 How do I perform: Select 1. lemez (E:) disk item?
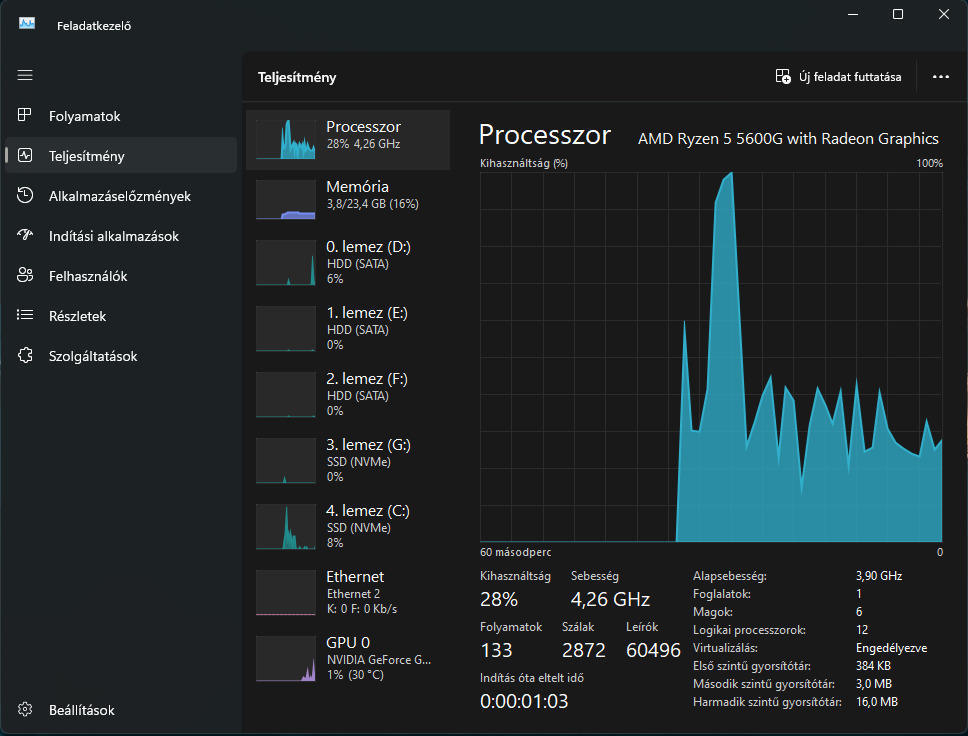click(348, 328)
